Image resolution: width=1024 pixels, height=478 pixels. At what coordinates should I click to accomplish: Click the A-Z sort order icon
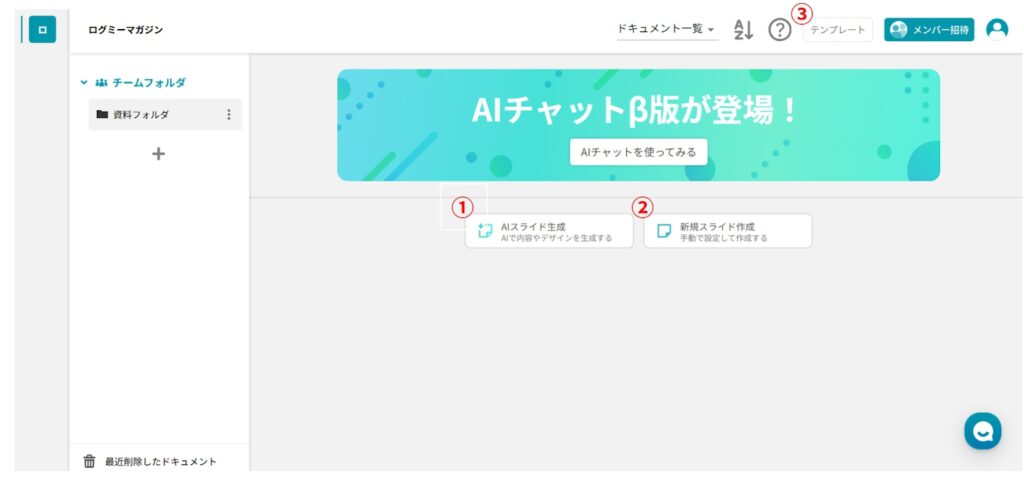(743, 30)
